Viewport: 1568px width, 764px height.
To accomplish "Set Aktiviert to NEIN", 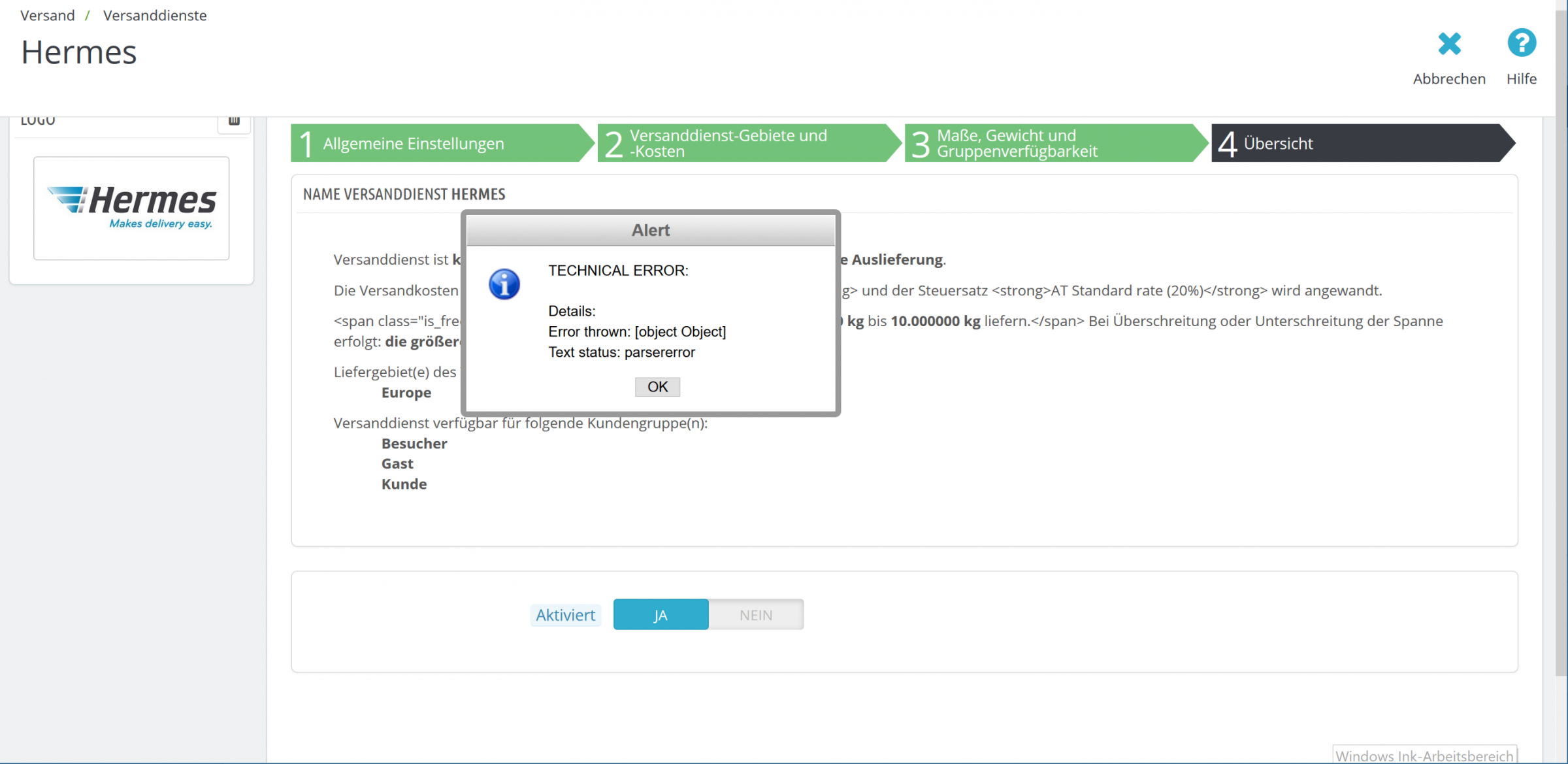I will 756,615.
